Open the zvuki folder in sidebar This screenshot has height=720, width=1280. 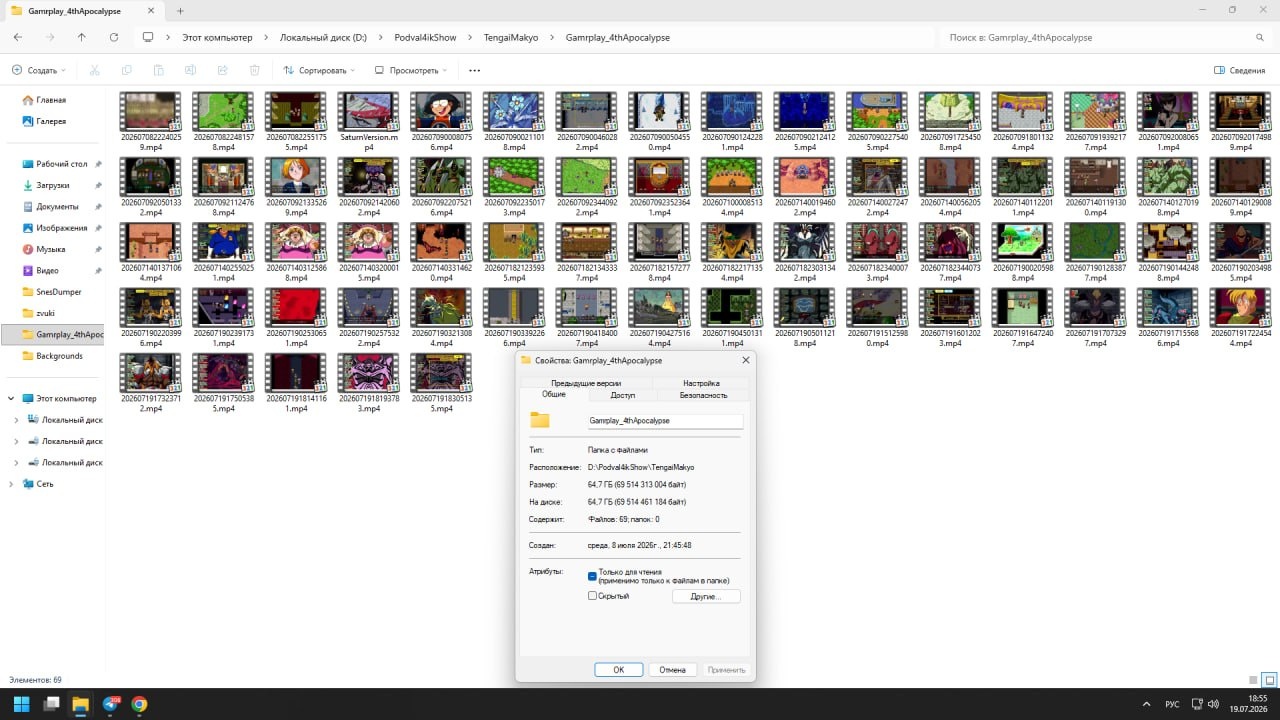click(x=47, y=313)
